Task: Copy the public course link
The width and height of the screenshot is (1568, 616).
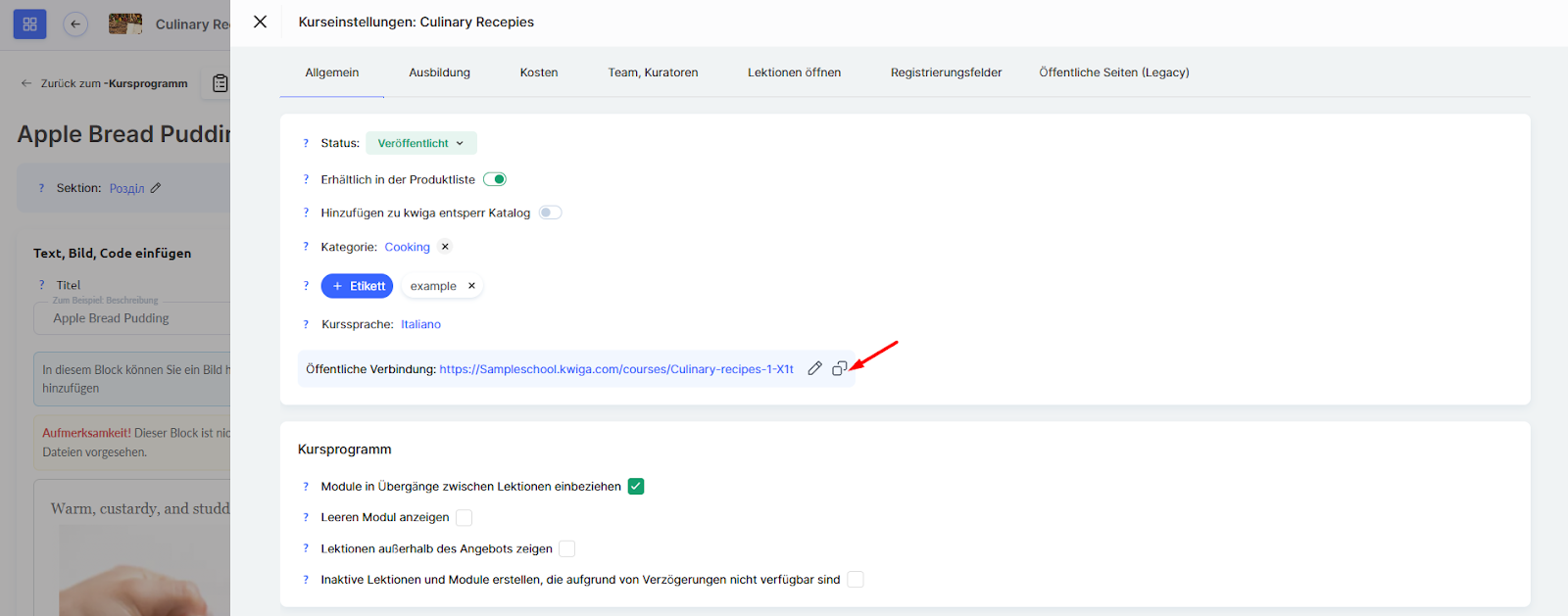Action: (x=839, y=368)
